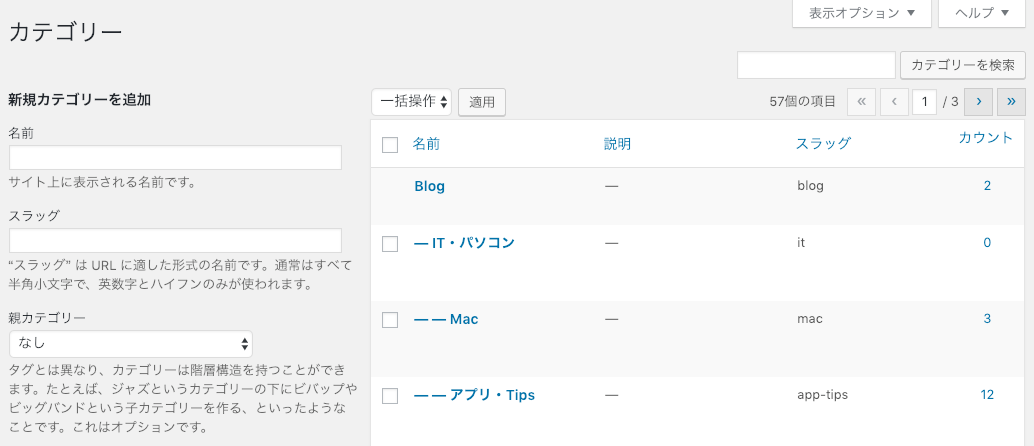Open the IT・パソコン category link
The width and height of the screenshot is (1034, 446).
click(x=464, y=243)
